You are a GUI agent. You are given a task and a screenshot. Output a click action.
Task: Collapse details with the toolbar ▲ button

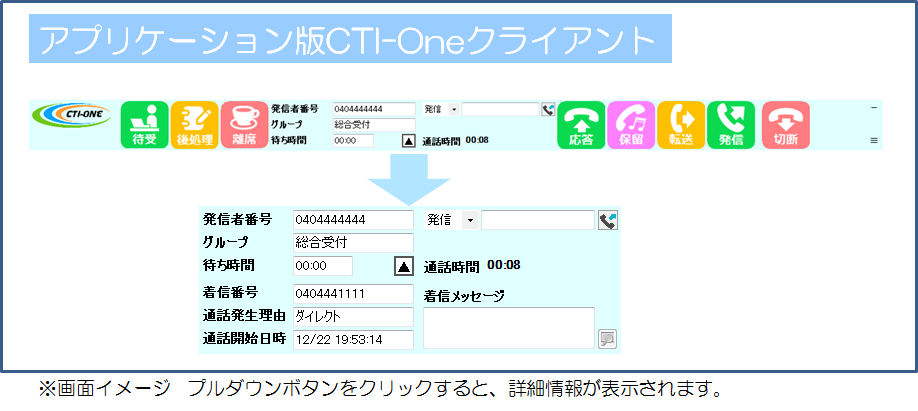click(x=409, y=141)
